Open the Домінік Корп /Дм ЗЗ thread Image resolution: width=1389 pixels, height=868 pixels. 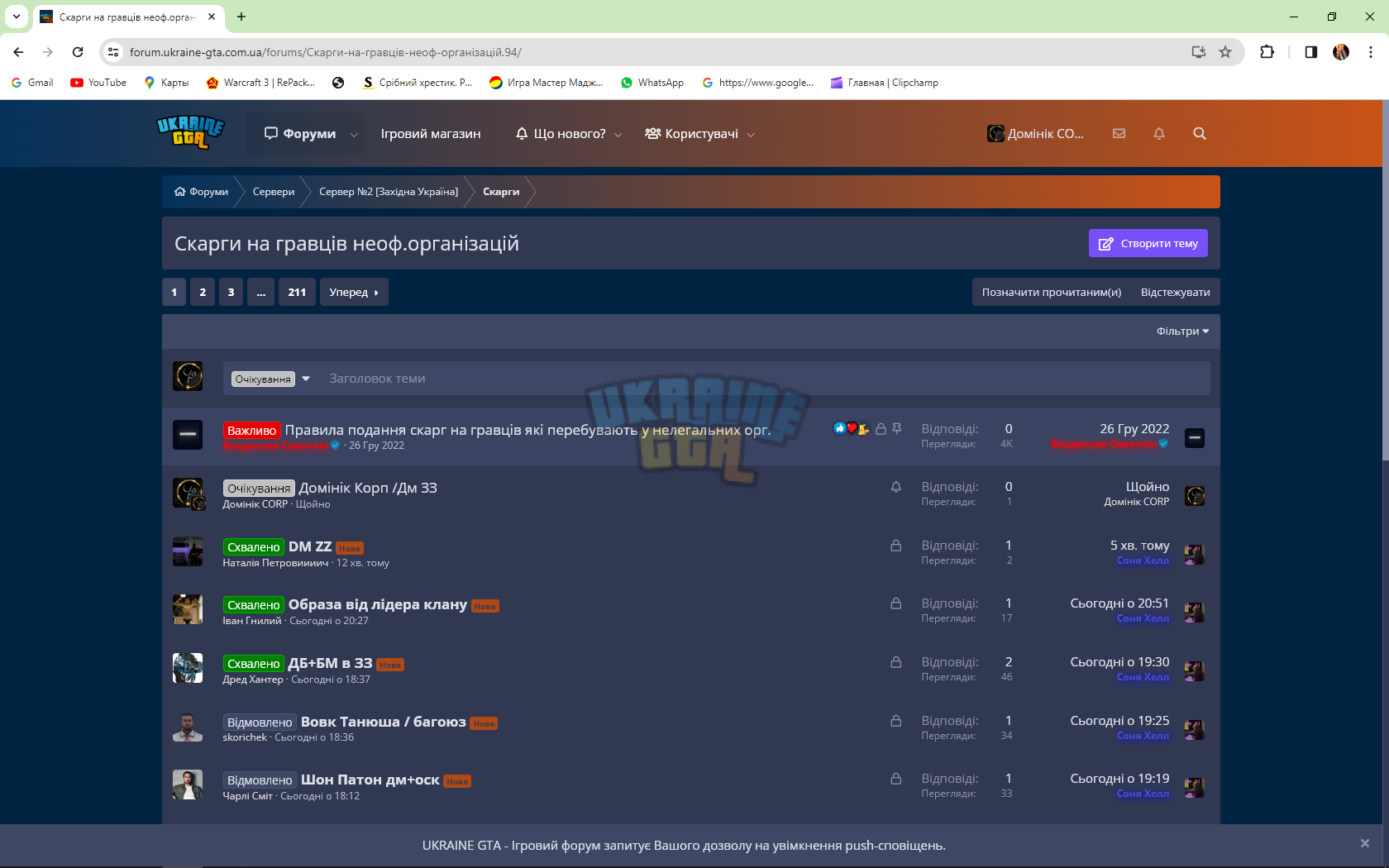coord(368,488)
